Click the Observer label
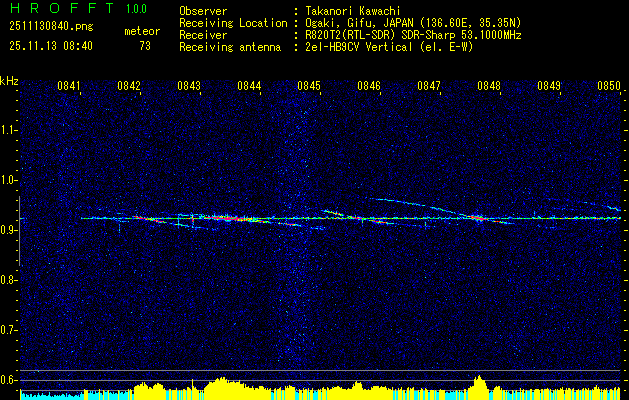 pyautogui.click(x=203, y=11)
